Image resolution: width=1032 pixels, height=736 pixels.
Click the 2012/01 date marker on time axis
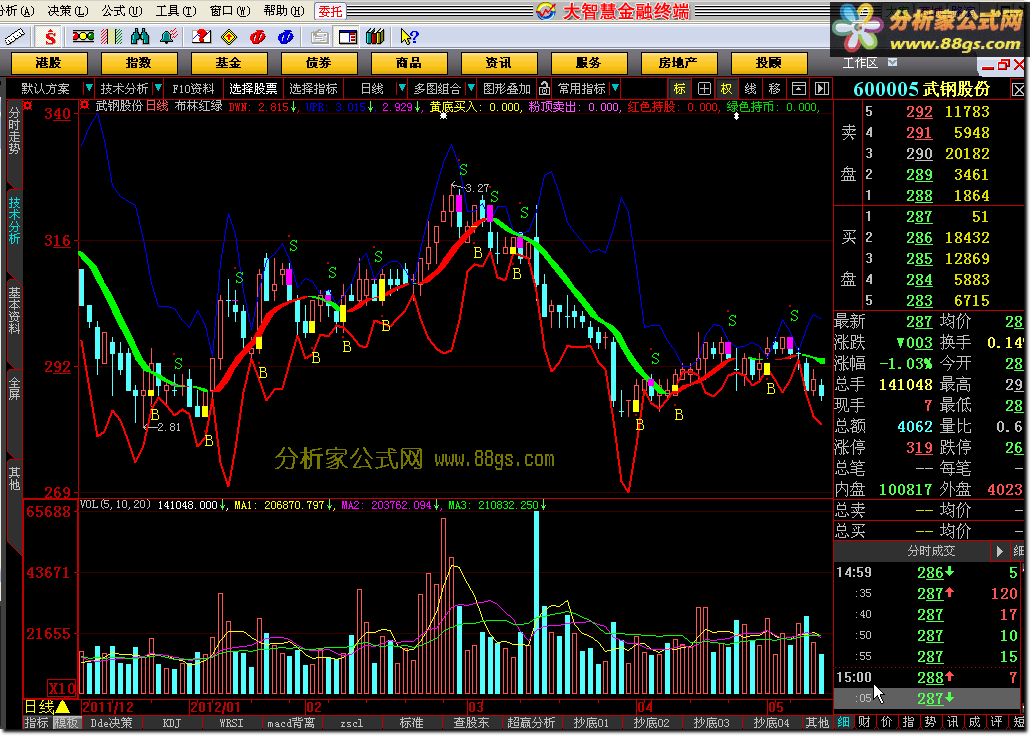(x=215, y=707)
